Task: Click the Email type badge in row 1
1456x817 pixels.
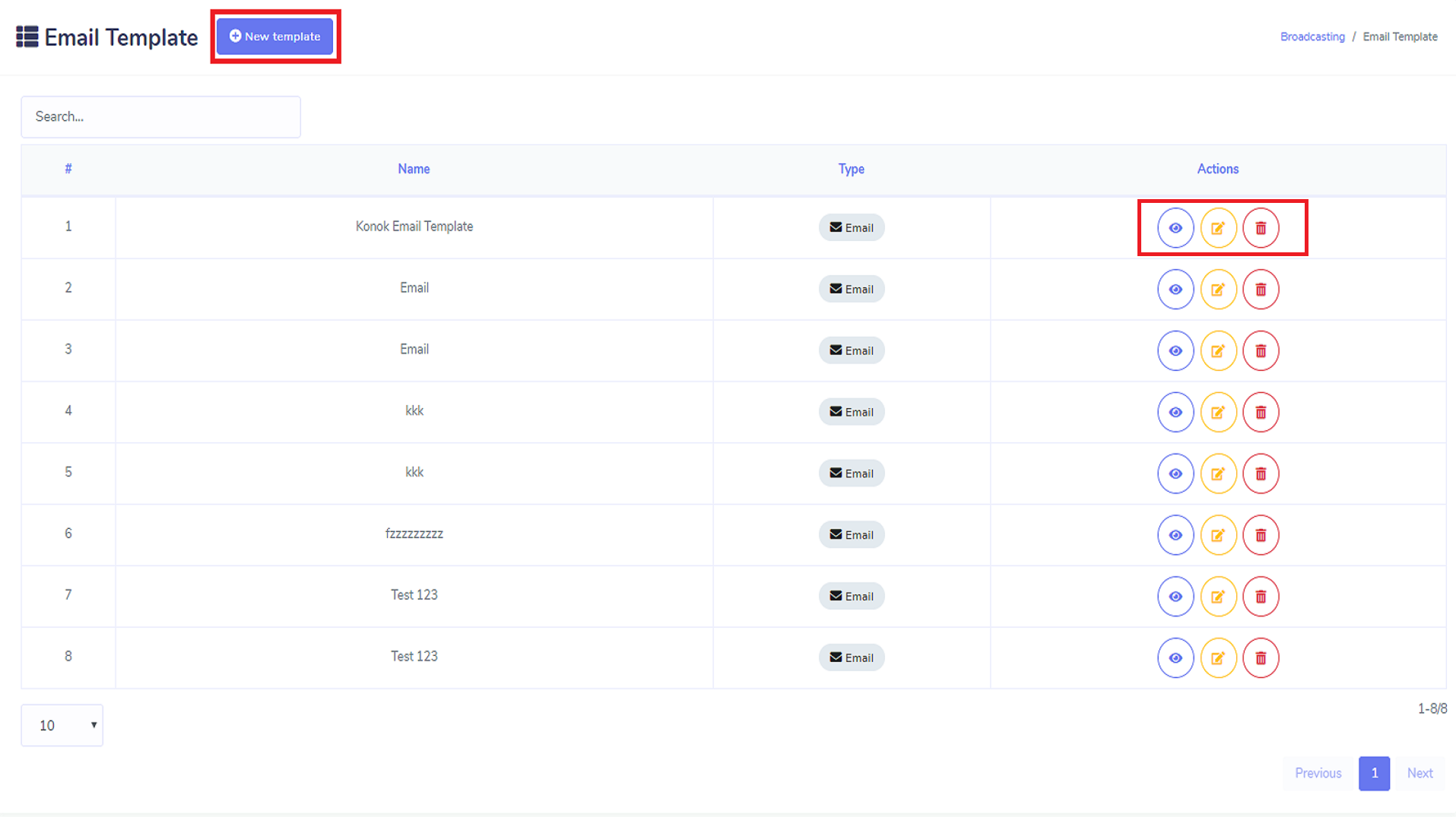Action: [x=852, y=227]
